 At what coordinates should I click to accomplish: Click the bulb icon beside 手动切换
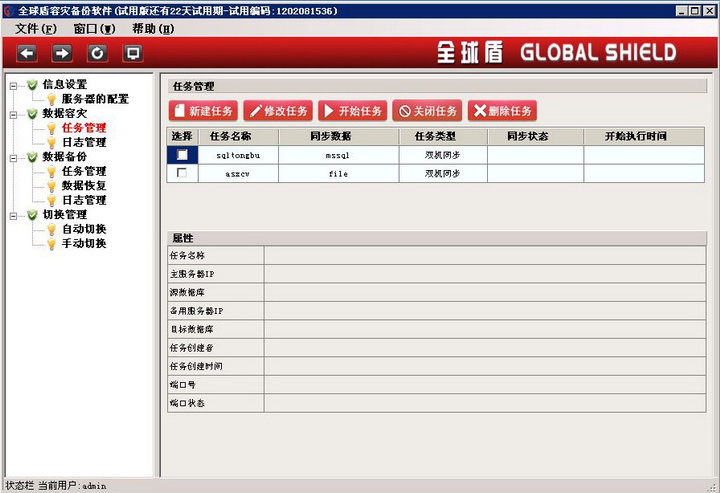click(52, 244)
